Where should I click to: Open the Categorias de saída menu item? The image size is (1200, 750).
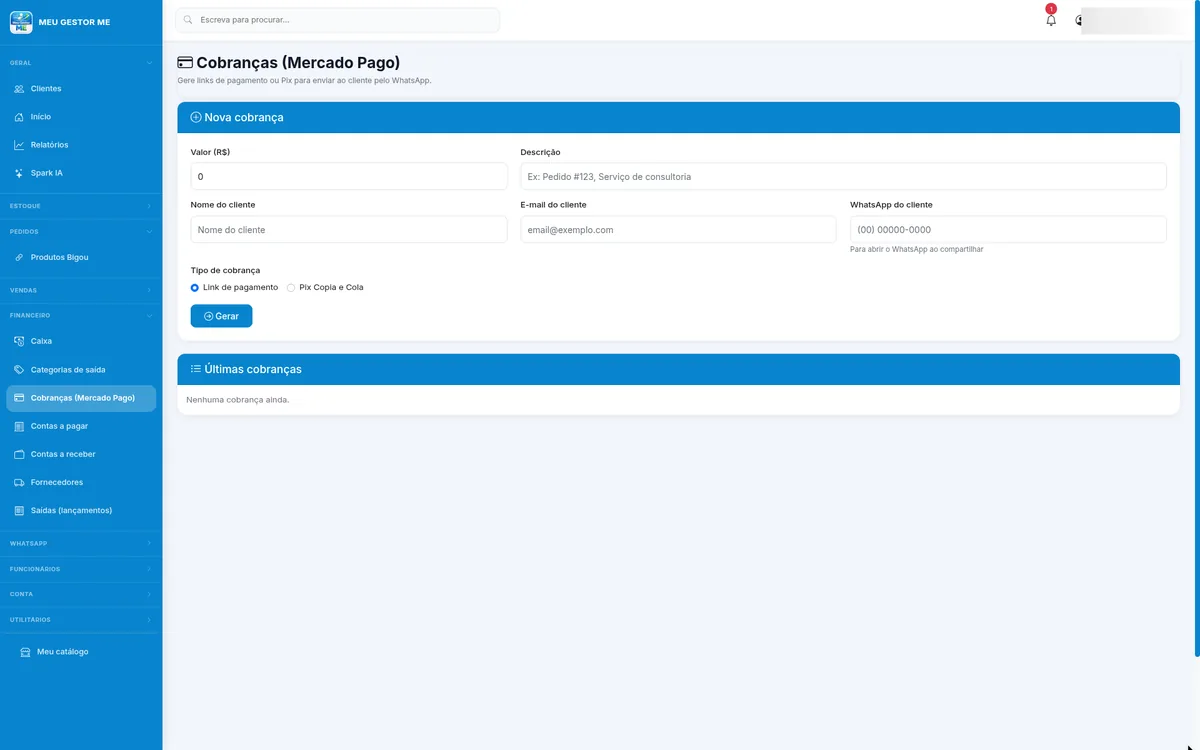pyautogui.click(x=81, y=370)
